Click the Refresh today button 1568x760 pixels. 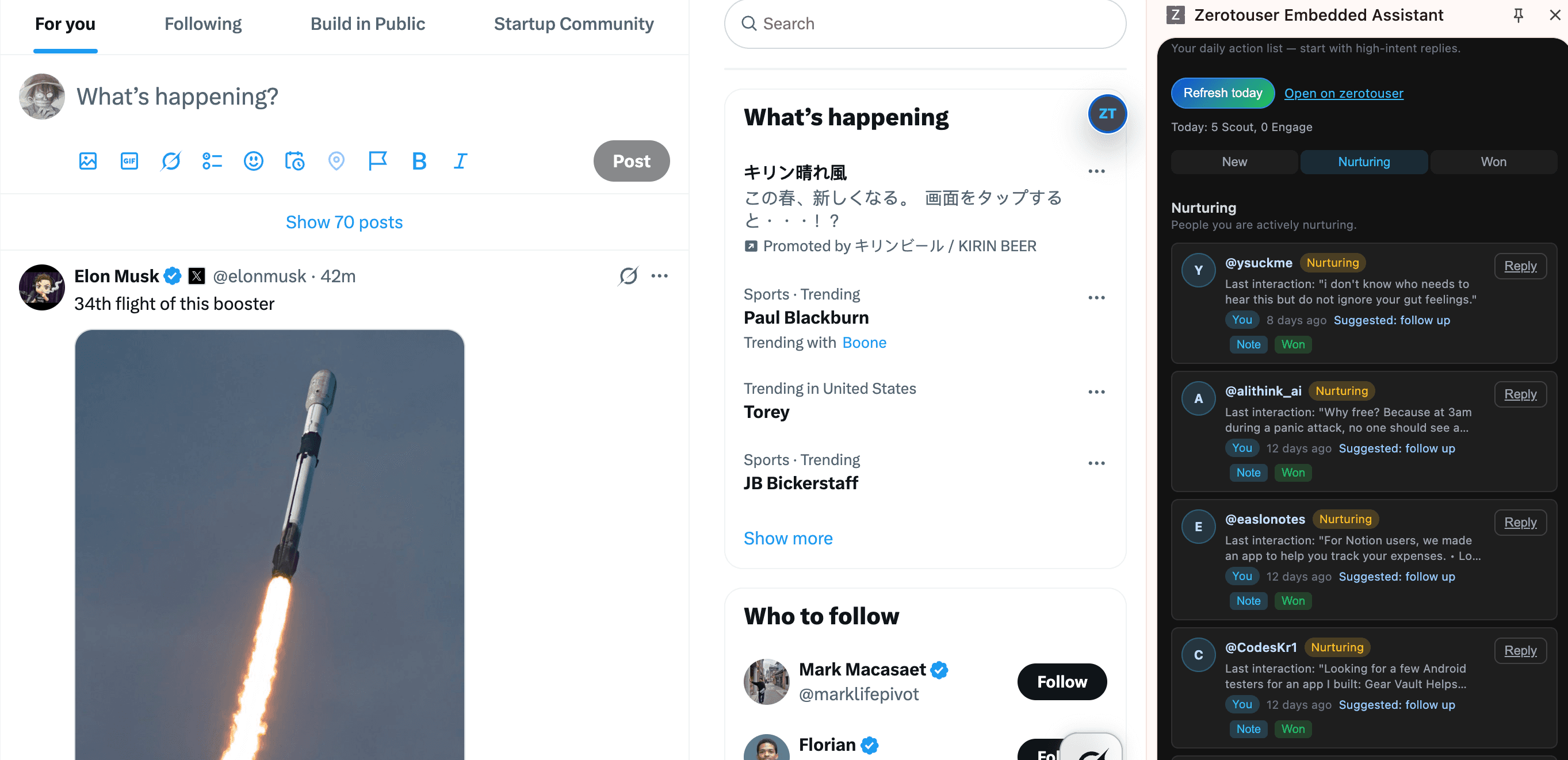coord(1222,93)
